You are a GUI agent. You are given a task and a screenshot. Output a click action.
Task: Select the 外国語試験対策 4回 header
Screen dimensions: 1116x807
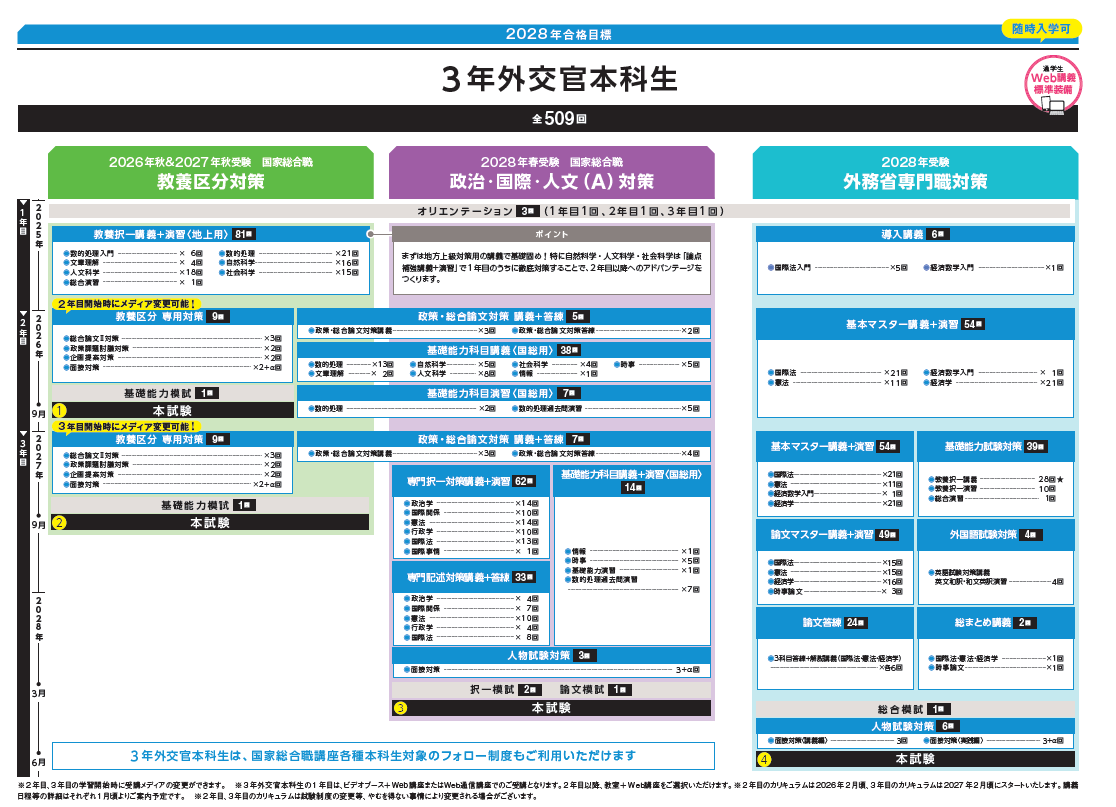(x=995, y=534)
